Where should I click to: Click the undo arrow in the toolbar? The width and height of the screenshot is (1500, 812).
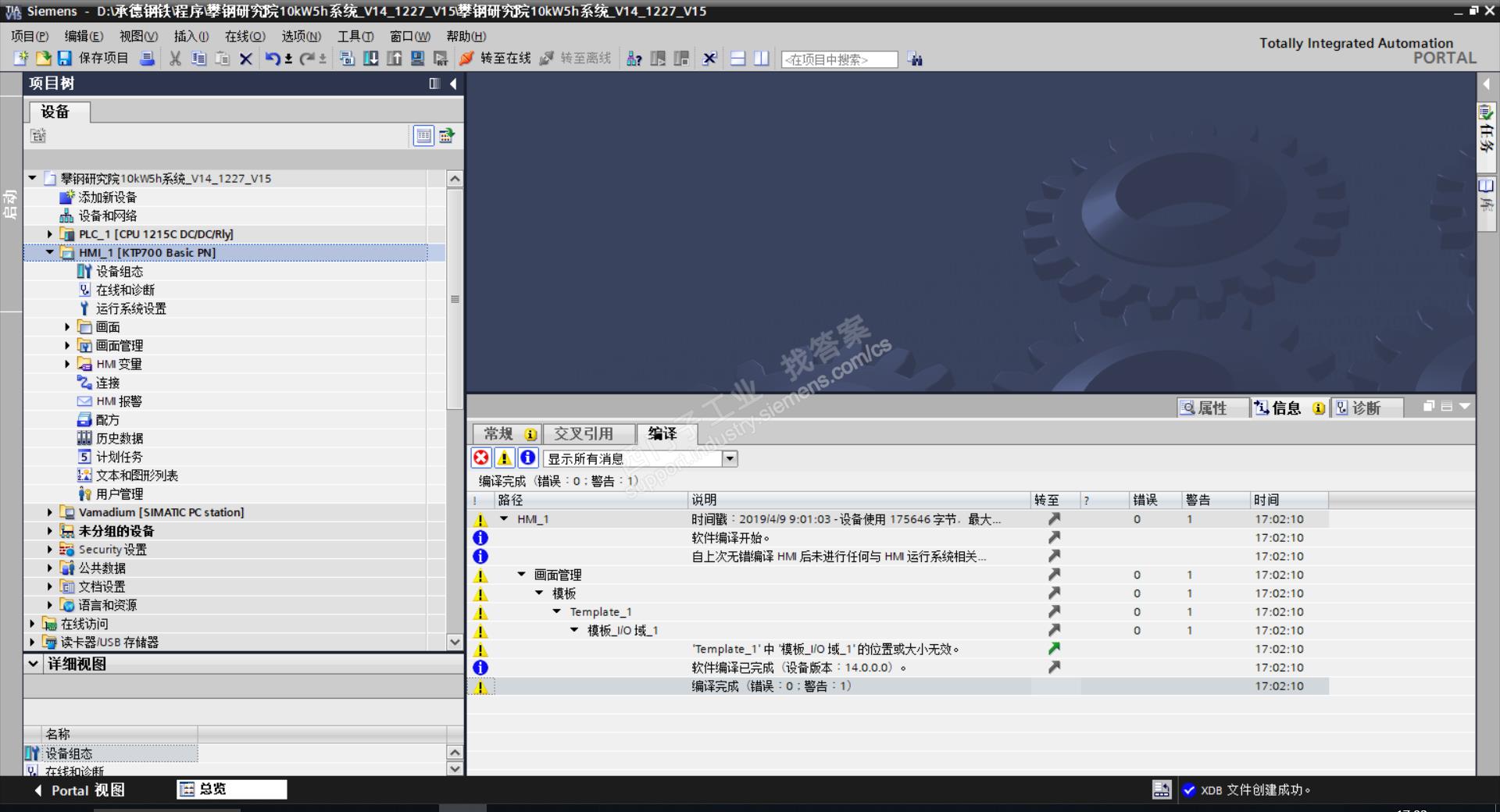(272, 59)
